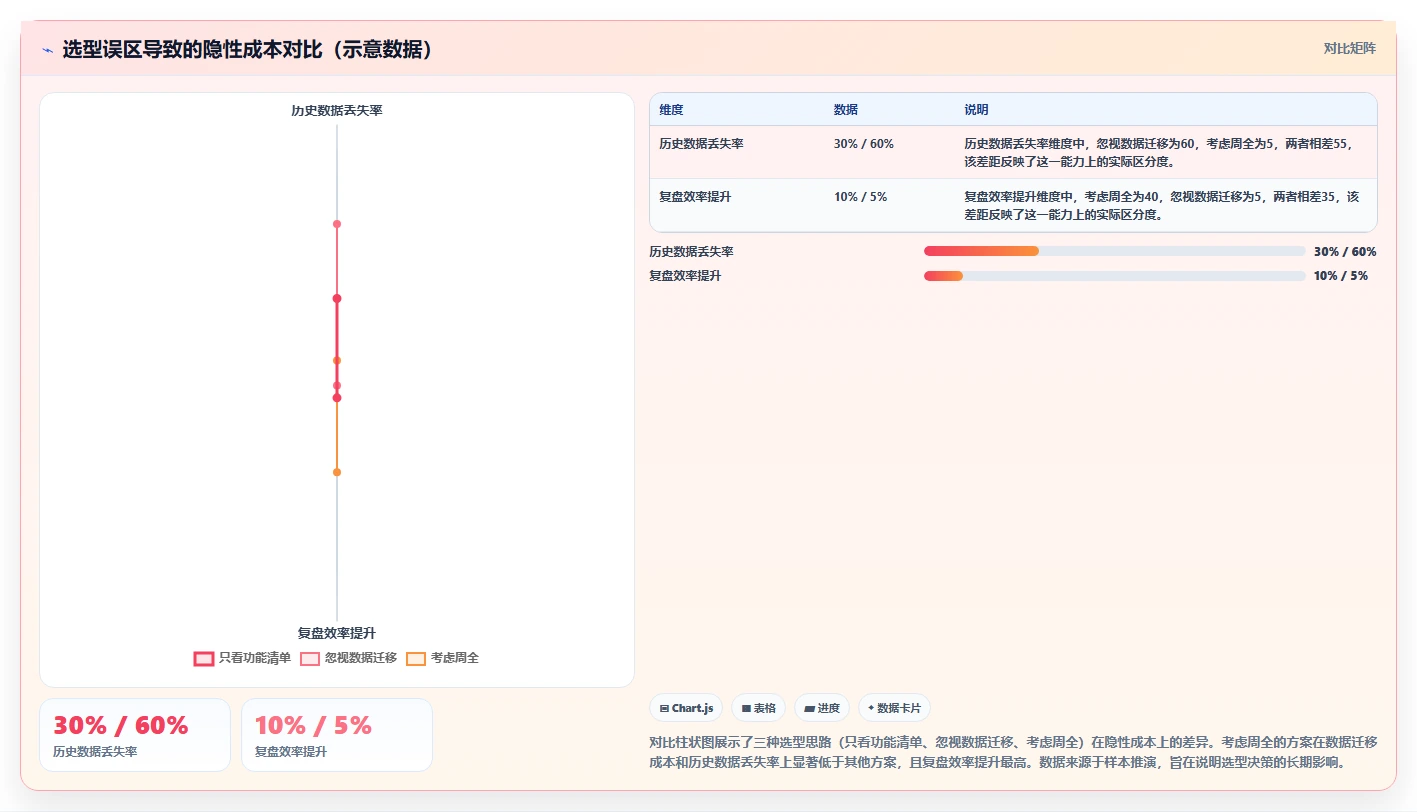Click the description starting 历史数据丢失率维度中
1417x812 pixels.
(x=1158, y=152)
